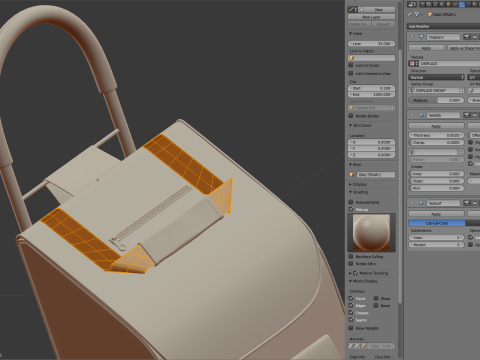This screenshot has width=480, height=360.
Task: Click the grease pencil browse icon
Action: (x=353, y=10)
